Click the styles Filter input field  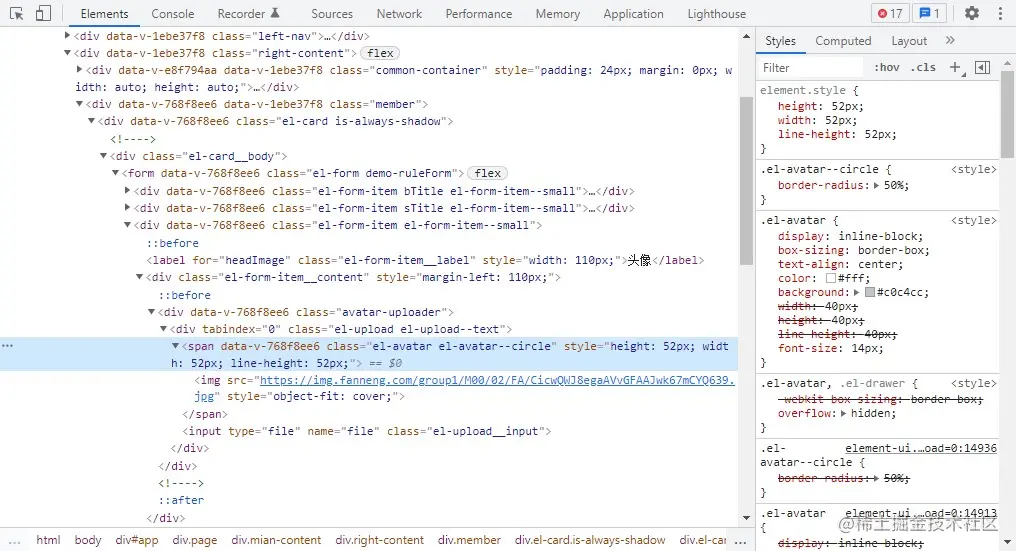[811, 67]
